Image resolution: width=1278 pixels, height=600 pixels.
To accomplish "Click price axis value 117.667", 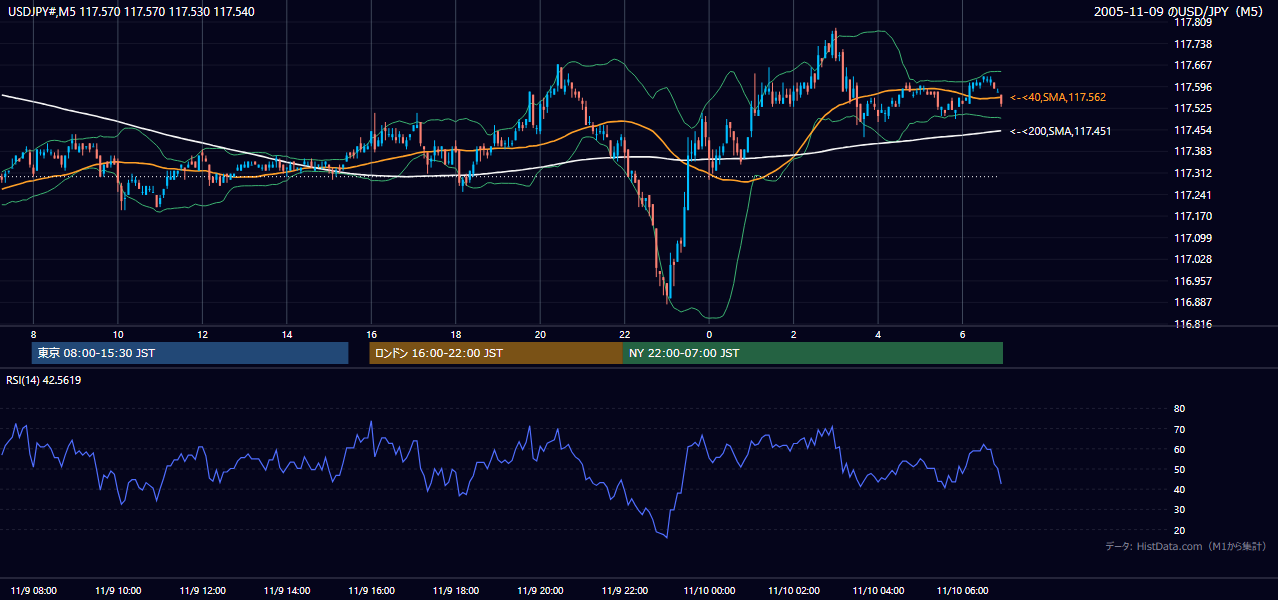I will coord(1192,65).
